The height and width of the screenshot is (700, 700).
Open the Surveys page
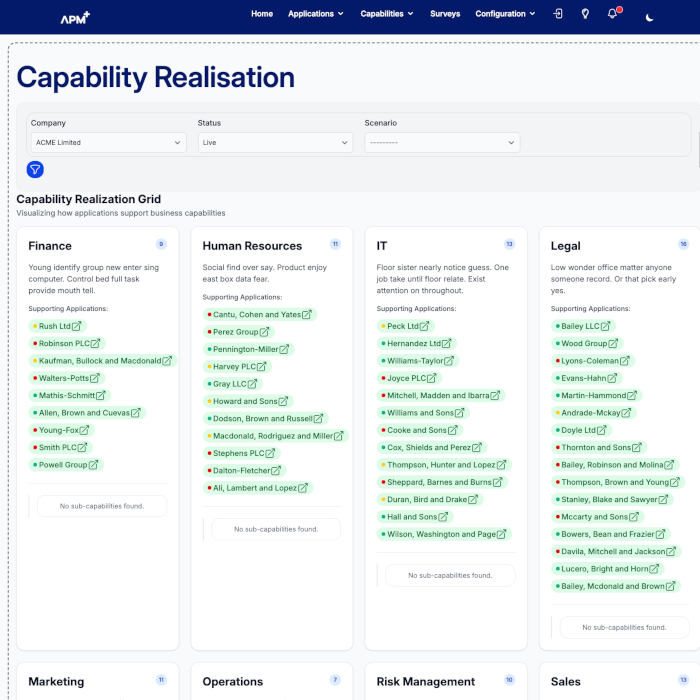(445, 14)
